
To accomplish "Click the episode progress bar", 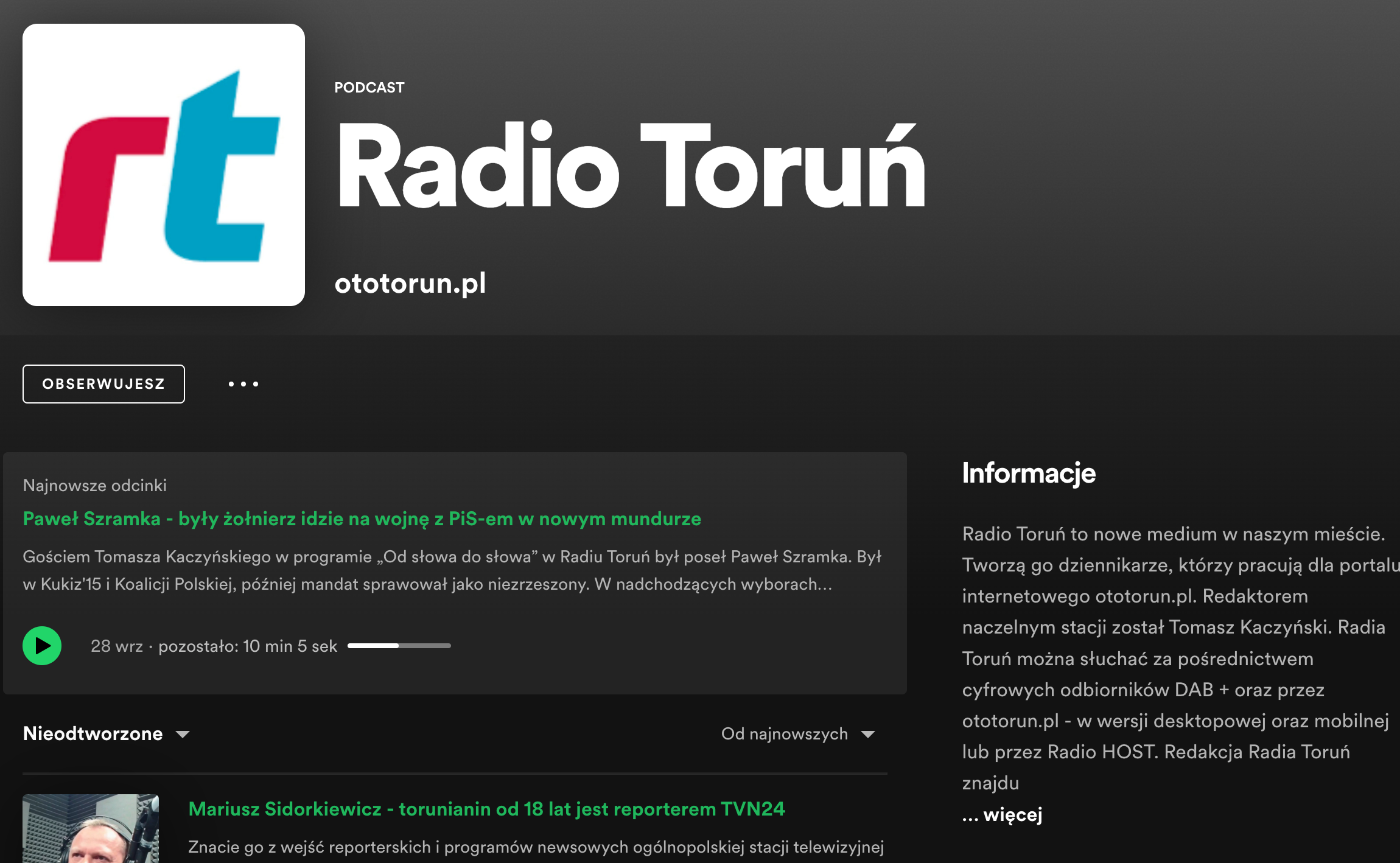I will click(x=399, y=646).
